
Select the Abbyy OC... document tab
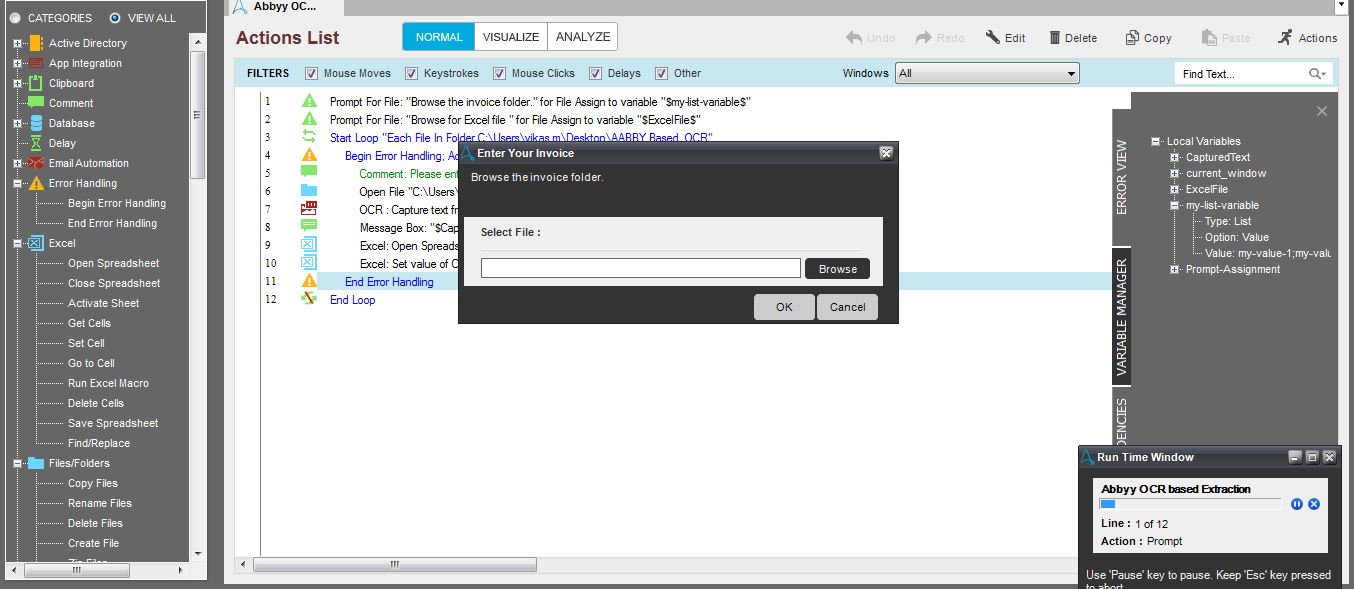(284, 6)
